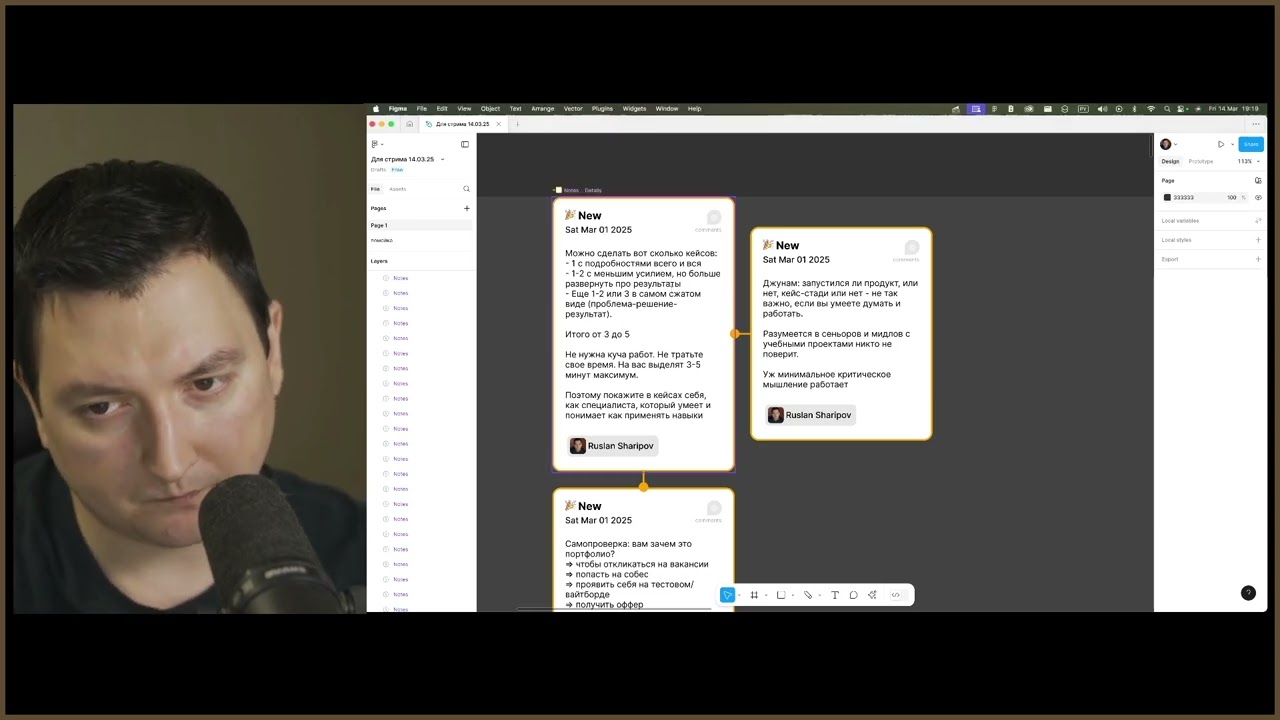Open Wi-Fi icon in macOS menu bar
The height and width of the screenshot is (720, 1280).
tap(1150, 108)
